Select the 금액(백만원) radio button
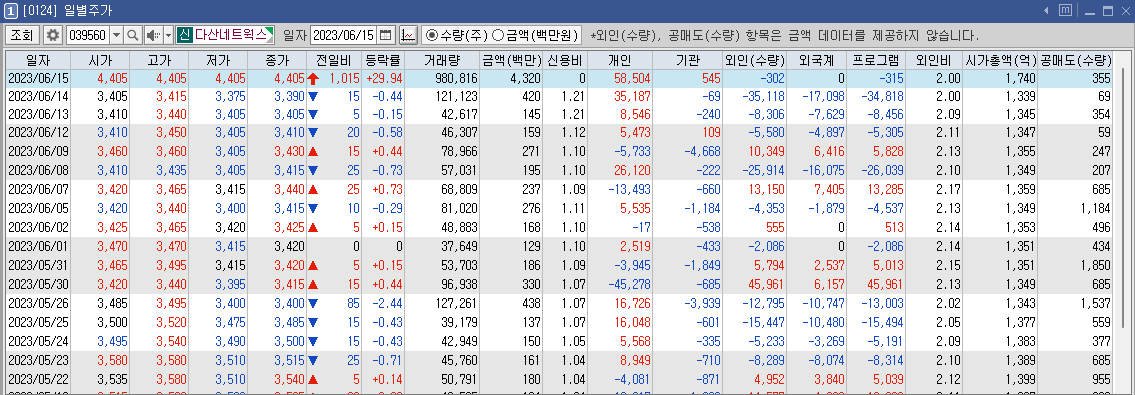 (x=498, y=35)
